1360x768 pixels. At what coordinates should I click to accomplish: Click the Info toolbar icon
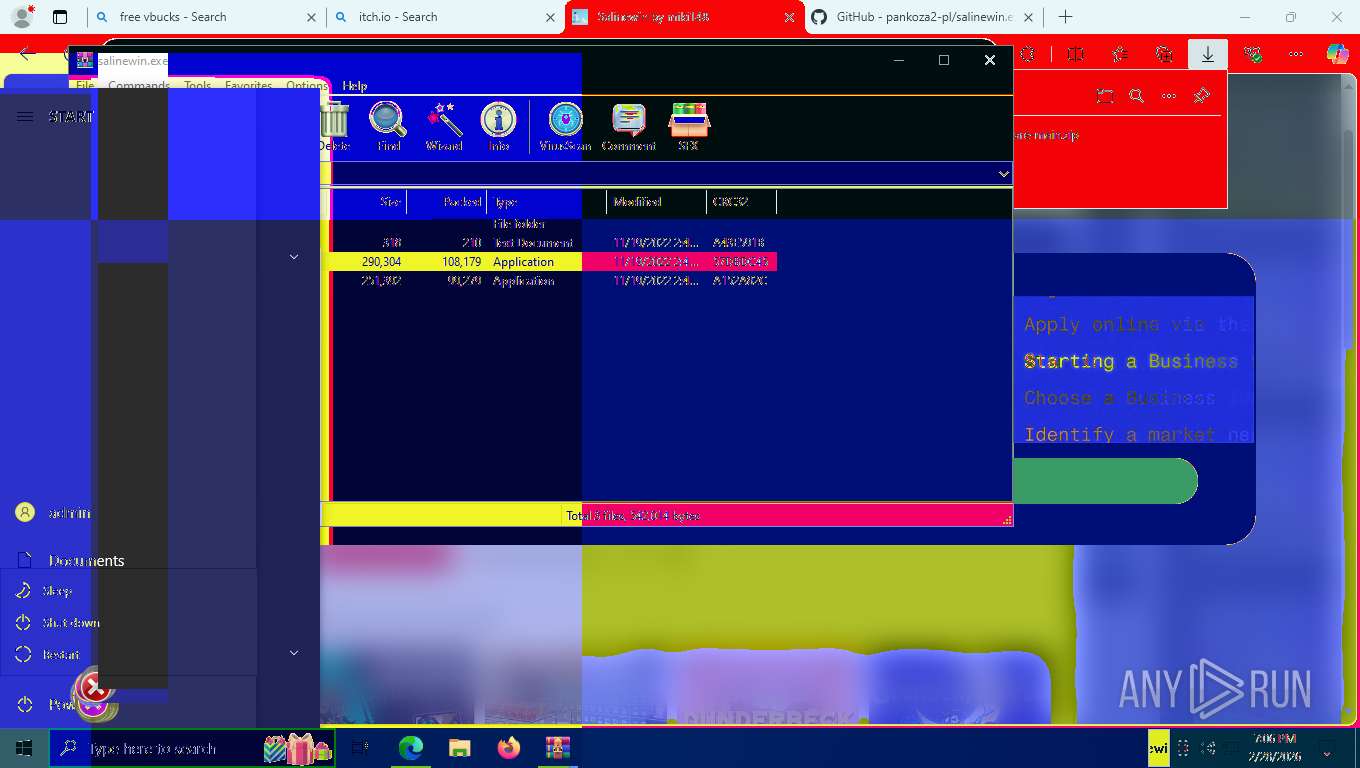point(499,127)
